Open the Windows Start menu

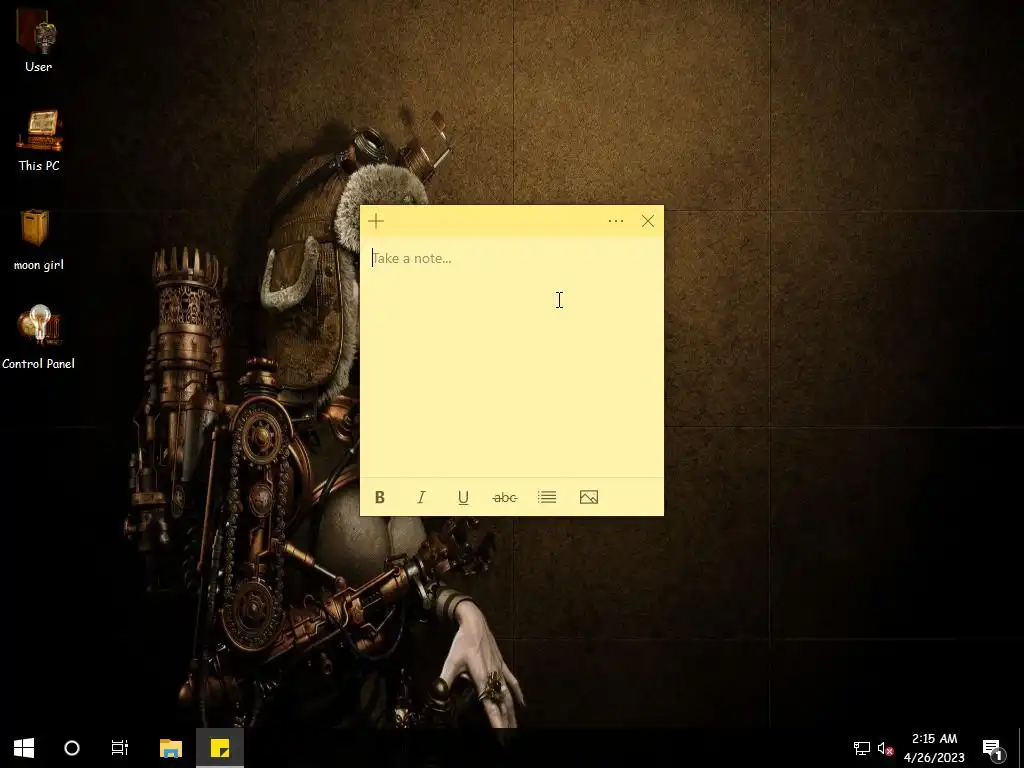pyautogui.click(x=24, y=748)
